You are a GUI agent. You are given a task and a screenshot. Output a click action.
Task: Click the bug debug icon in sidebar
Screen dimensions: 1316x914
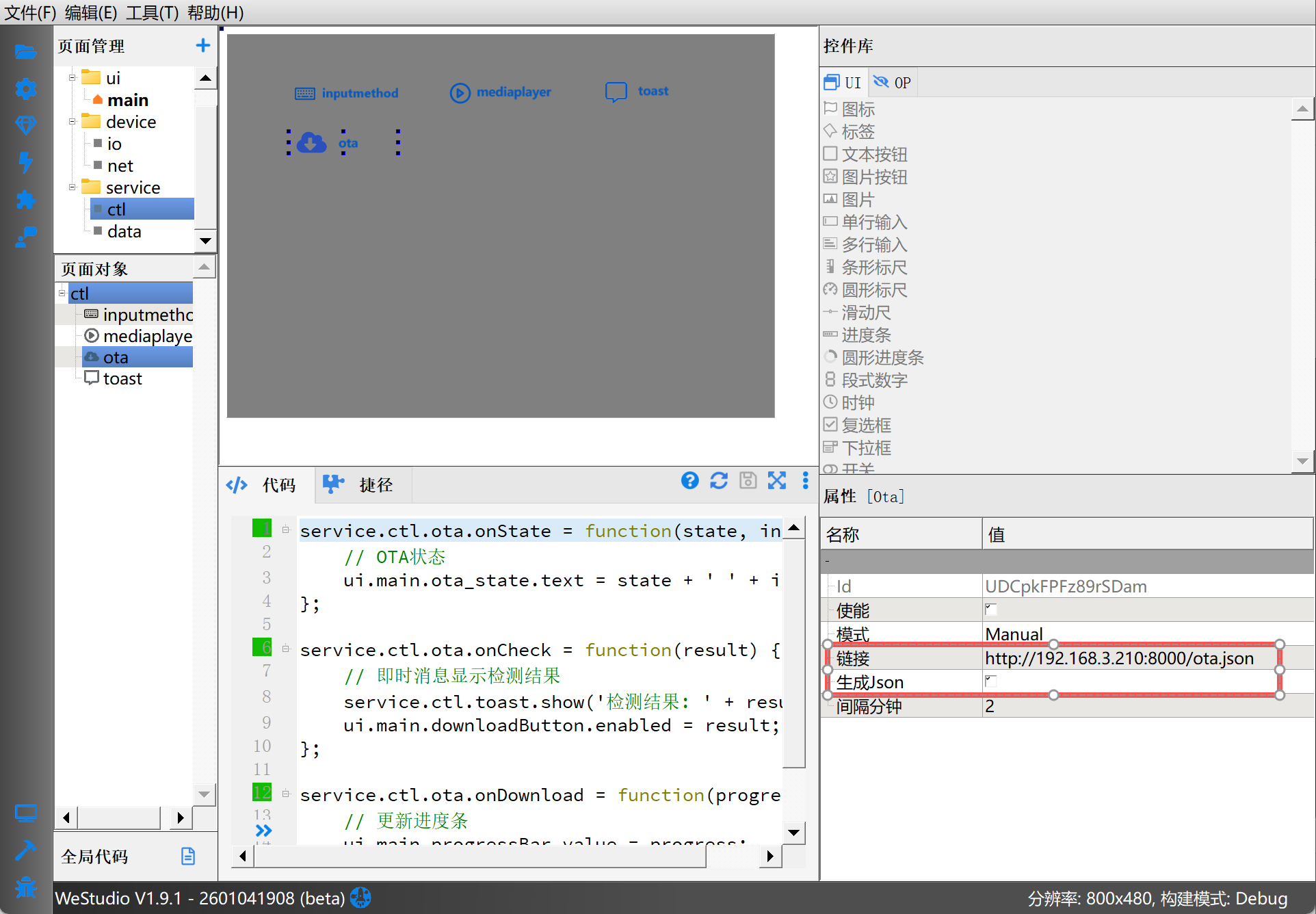tap(25, 887)
